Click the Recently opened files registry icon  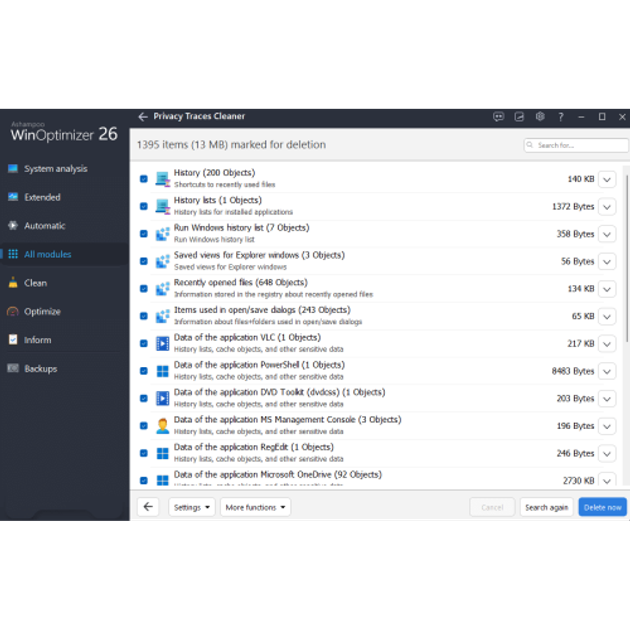click(x=162, y=288)
